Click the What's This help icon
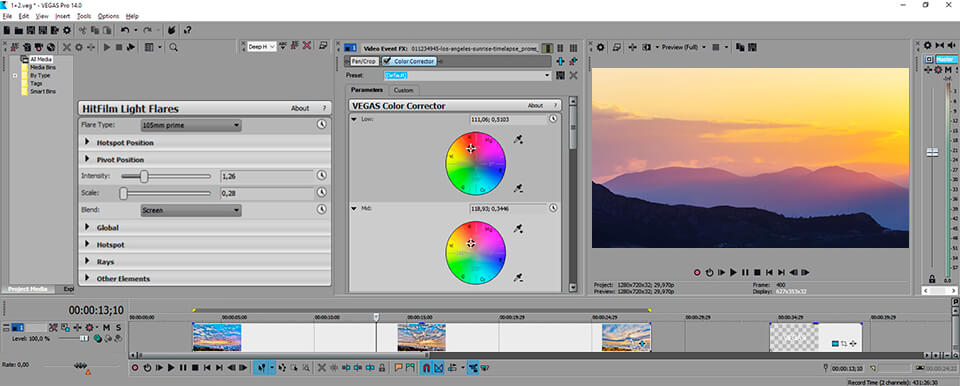 (x=187, y=30)
